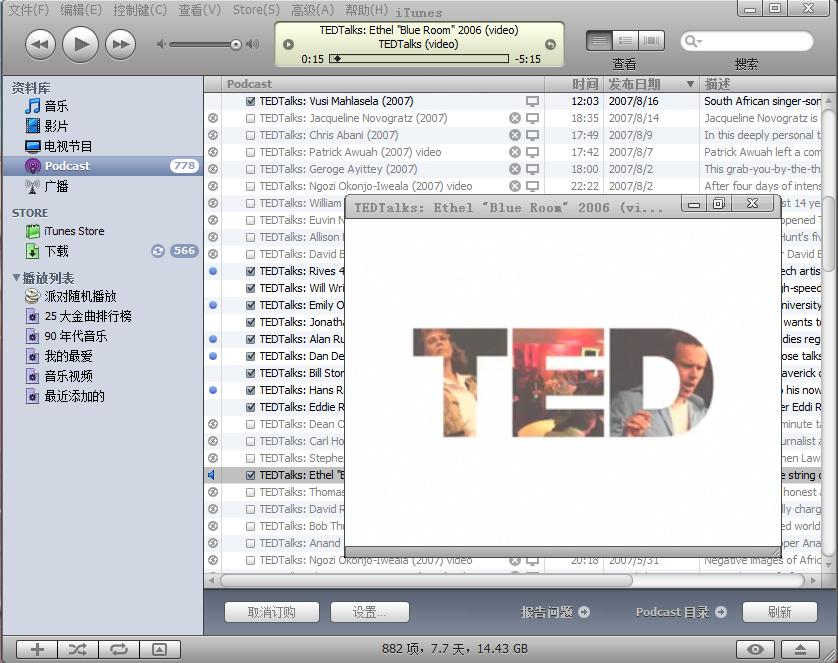
Task: Open the 编辑(E) menu
Action: point(81,10)
